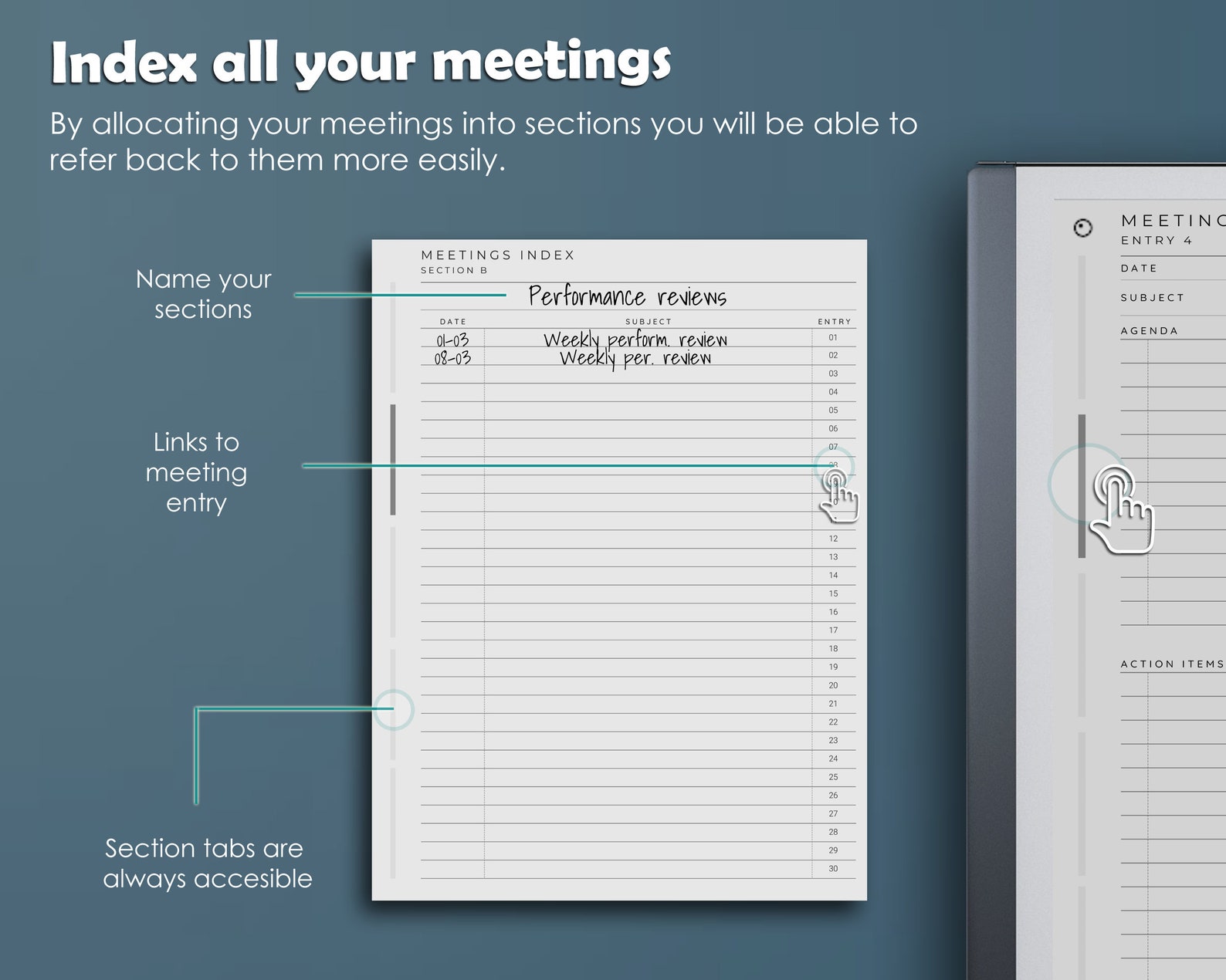Click the 'SECTION B' label
The width and height of the screenshot is (1226, 980).
point(454,271)
